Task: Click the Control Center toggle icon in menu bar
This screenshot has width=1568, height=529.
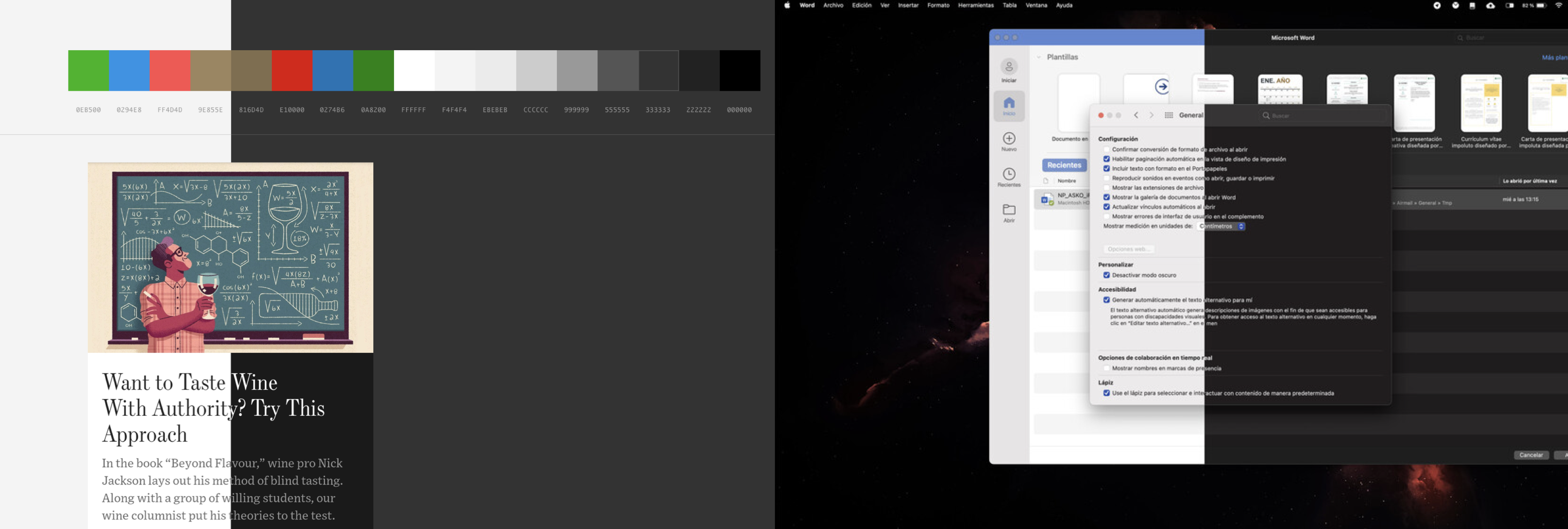Action: tap(1510, 5)
